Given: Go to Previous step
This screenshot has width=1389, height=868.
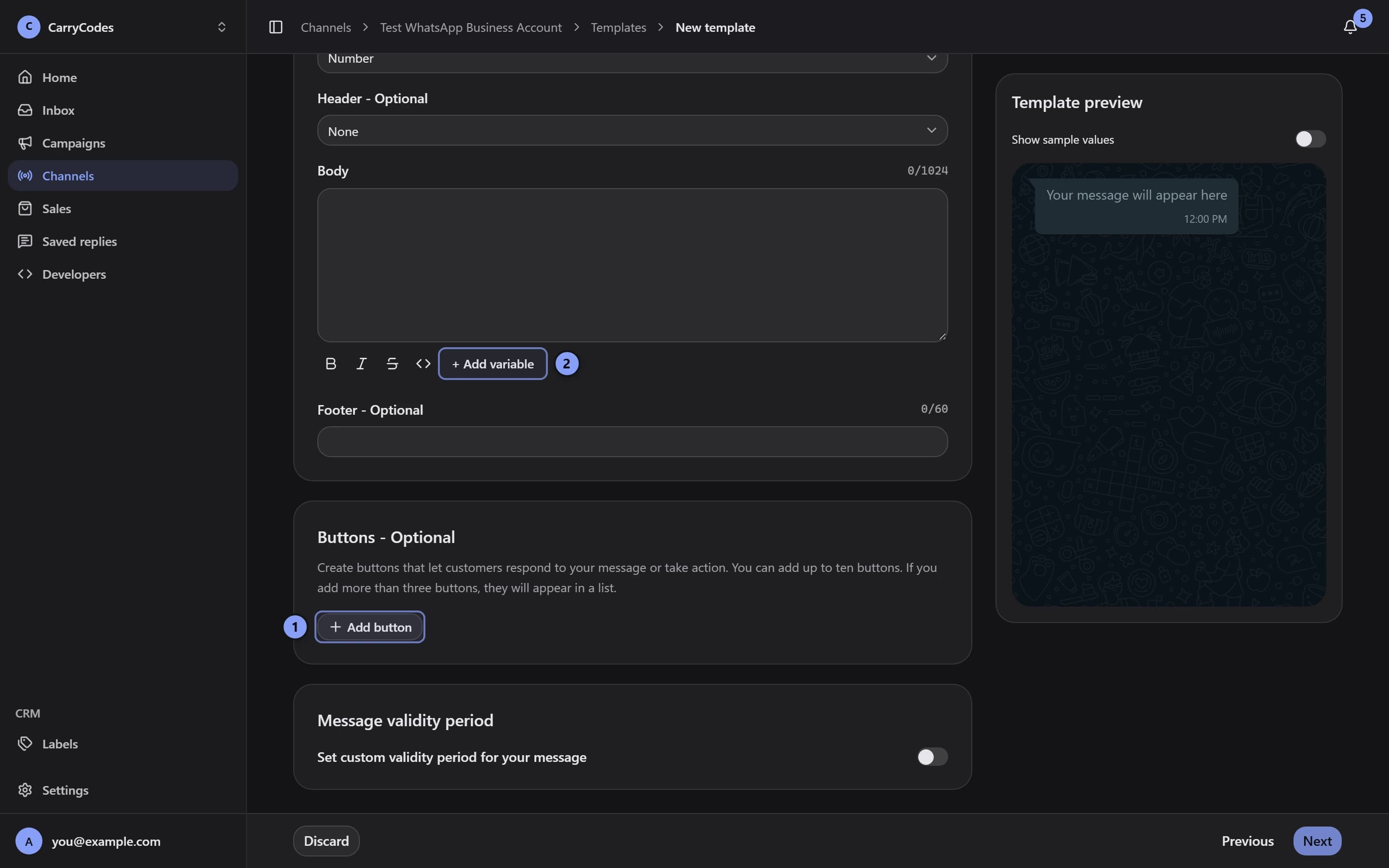Looking at the screenshot, I should (x=1247, y=841).
